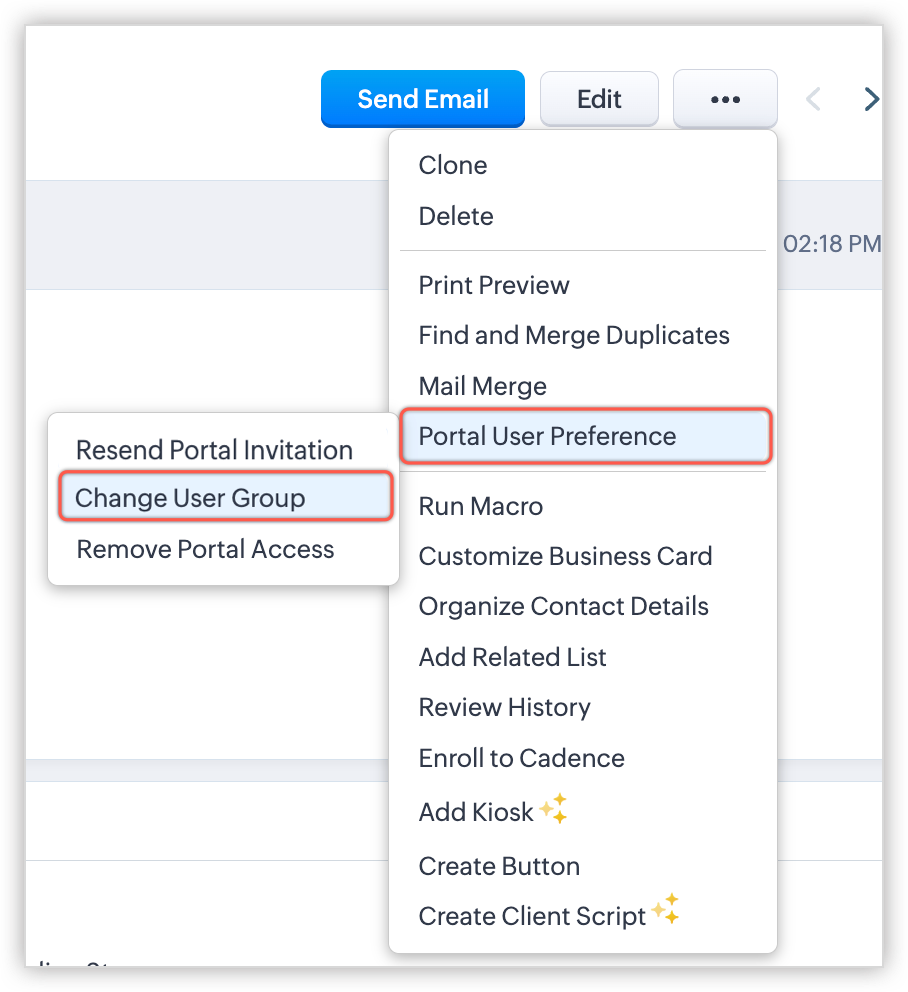Select Resend Portal Invitation
This screenshot has width=908, height=992.
(x=214, y=450)
